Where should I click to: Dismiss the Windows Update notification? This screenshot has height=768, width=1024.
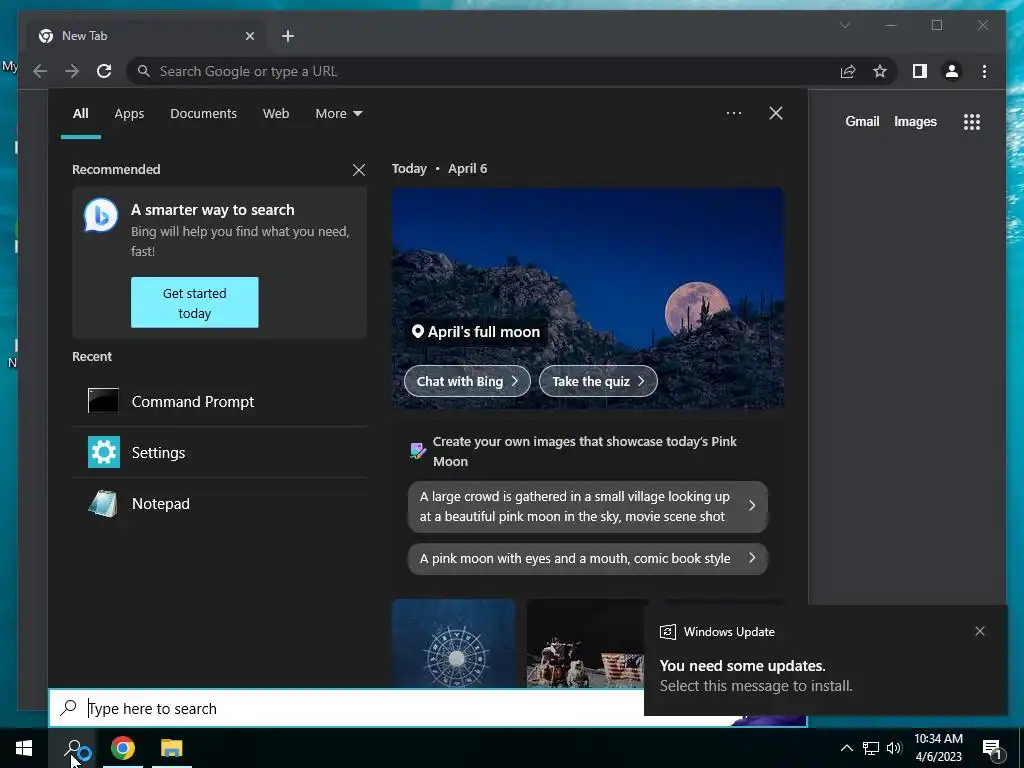point(980,632)
